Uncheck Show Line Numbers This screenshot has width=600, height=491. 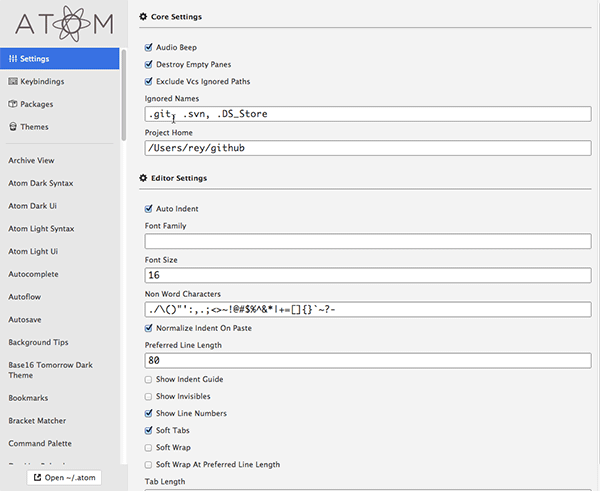(x=148, y=413)
